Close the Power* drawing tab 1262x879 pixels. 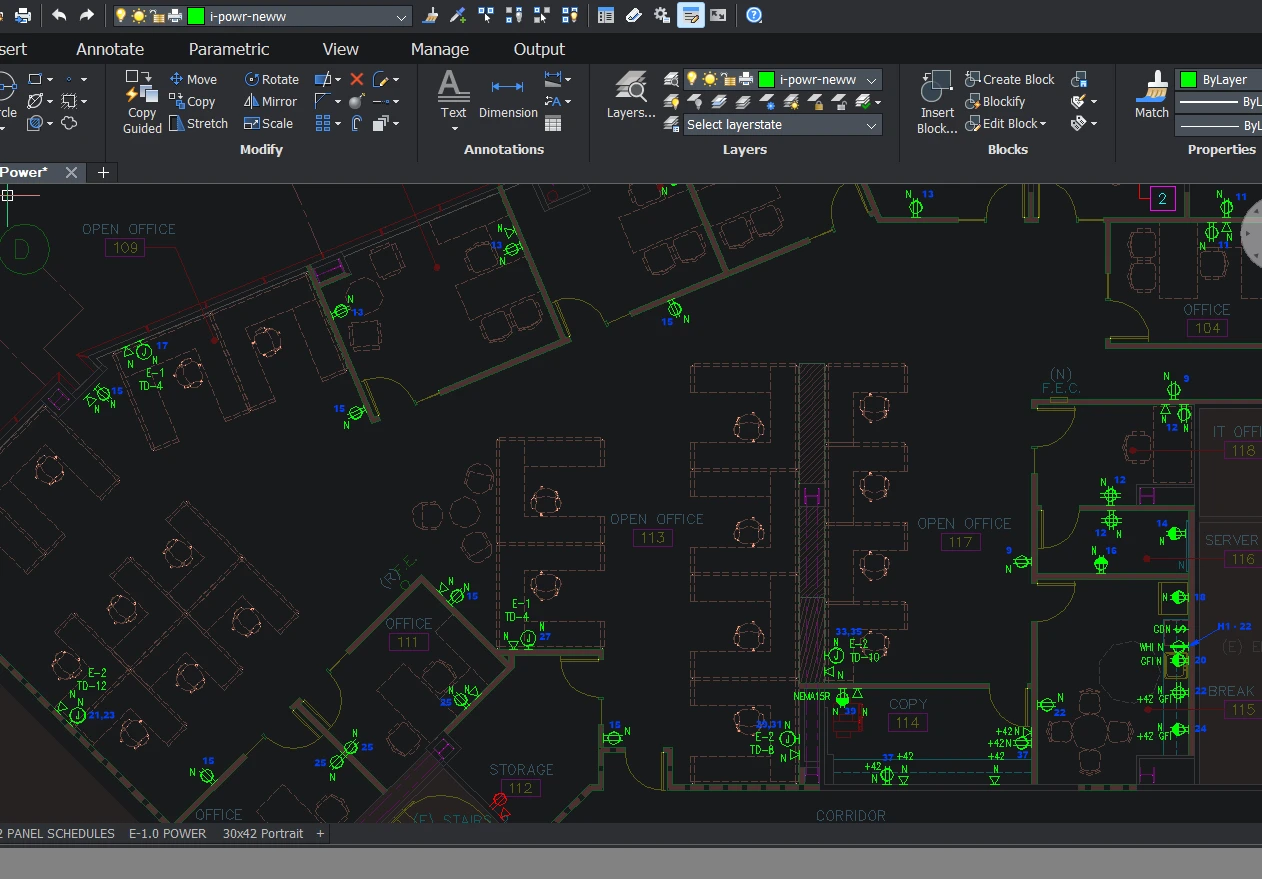click(x=71, y=172)
